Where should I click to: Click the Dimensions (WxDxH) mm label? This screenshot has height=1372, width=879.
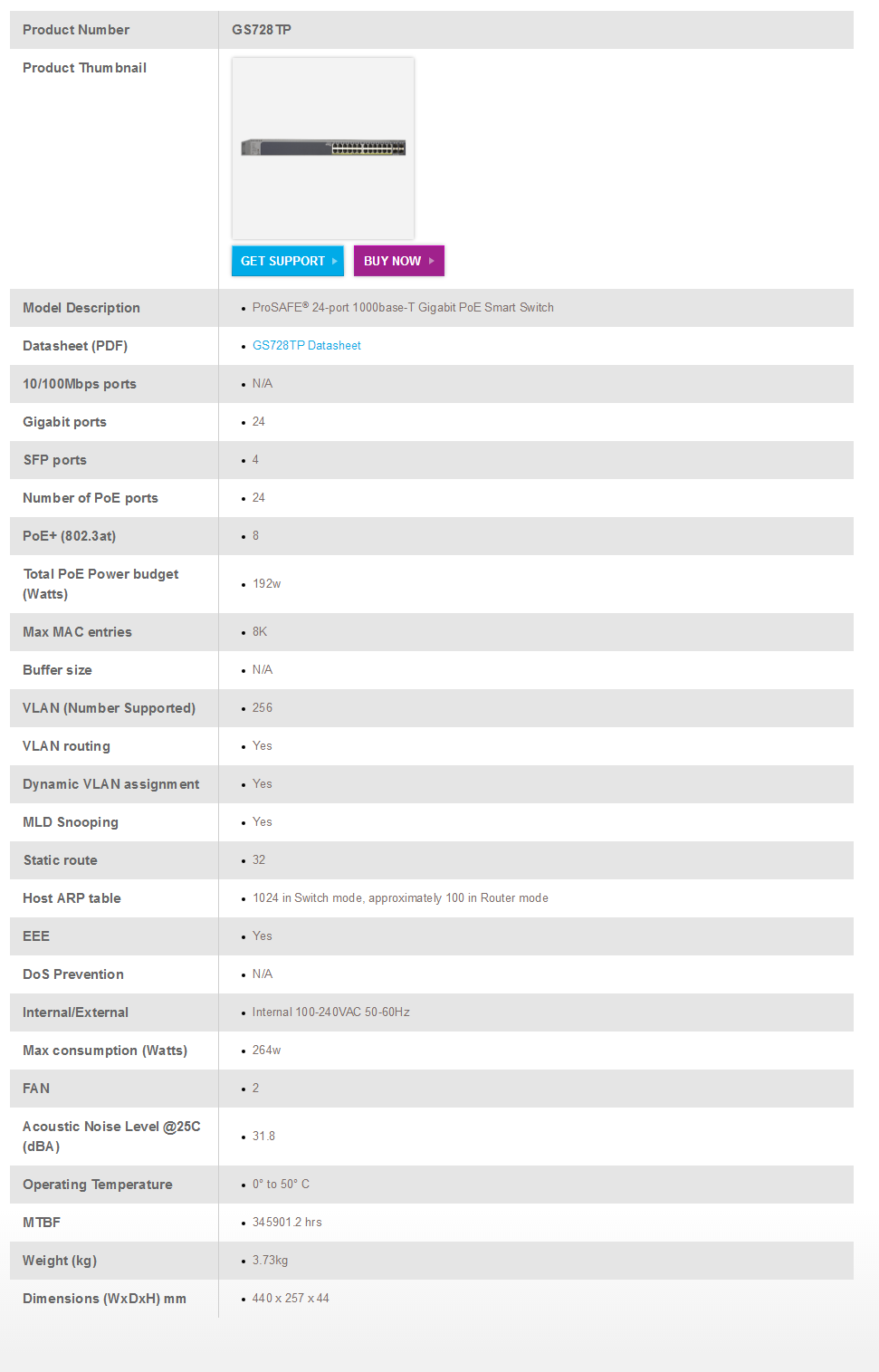pyautogui.click(x=104, y=1299)
